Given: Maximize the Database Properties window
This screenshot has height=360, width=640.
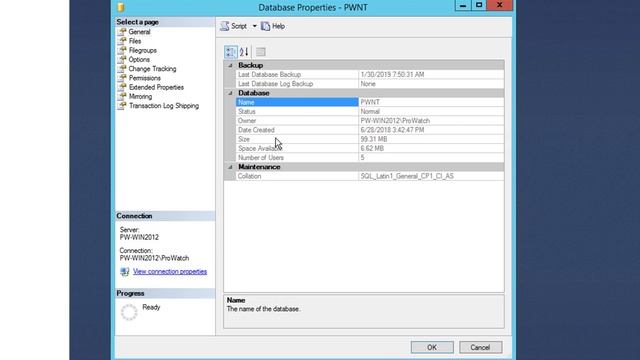Looking at the screenshot, I should 479,5.
